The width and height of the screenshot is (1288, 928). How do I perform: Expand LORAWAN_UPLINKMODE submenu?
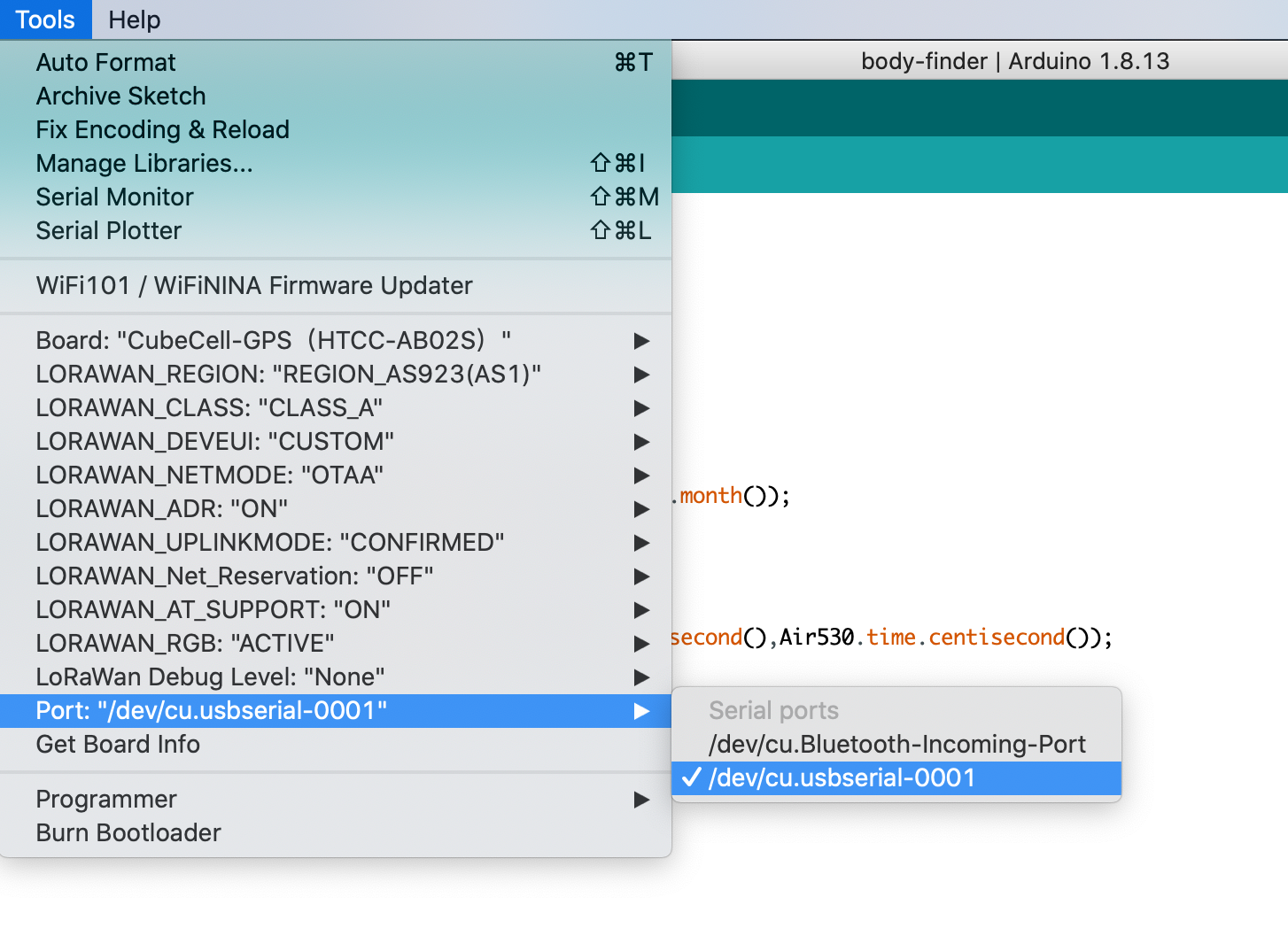click(336, 542)
